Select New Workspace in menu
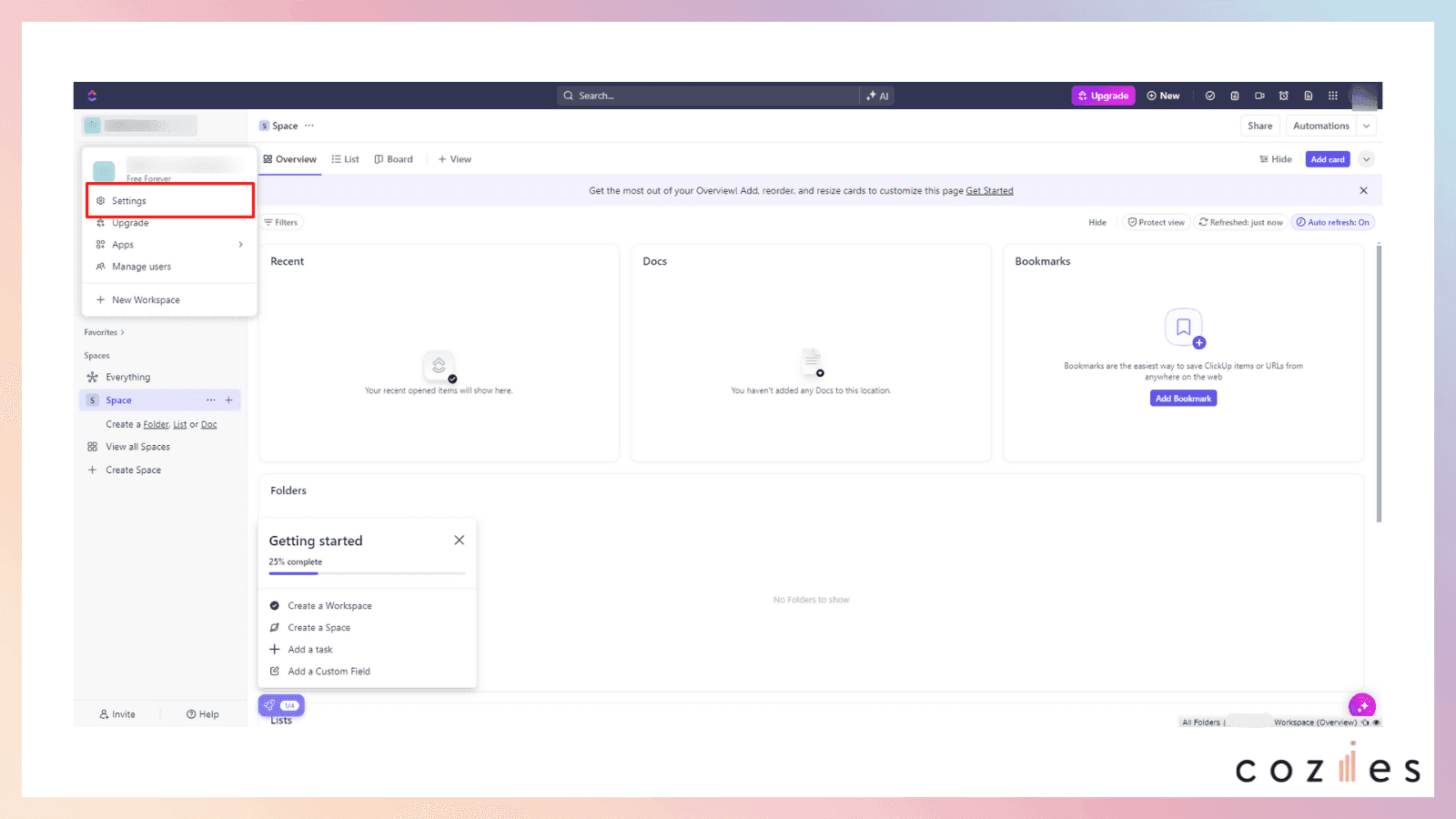Image resolution: width=1456 pixels, height=819 pixels. coord(170,299)
